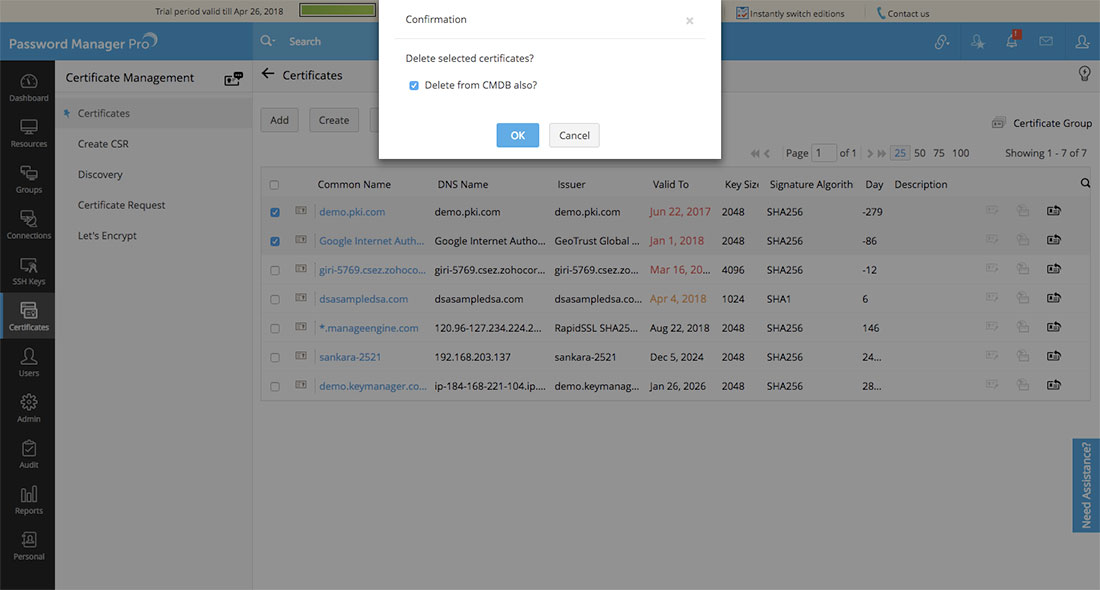Click the Certificate Group icon

click(998, 123)
